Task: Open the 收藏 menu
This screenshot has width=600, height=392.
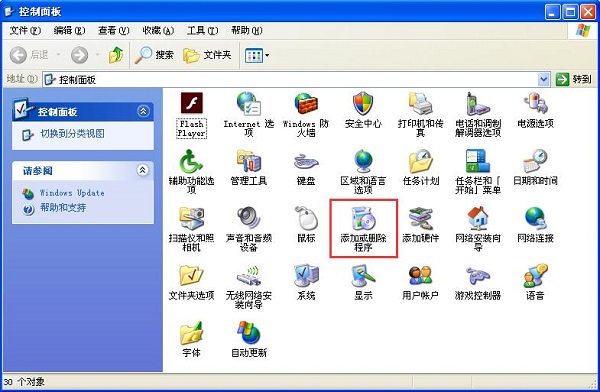Action: click(x=158, y=30)
